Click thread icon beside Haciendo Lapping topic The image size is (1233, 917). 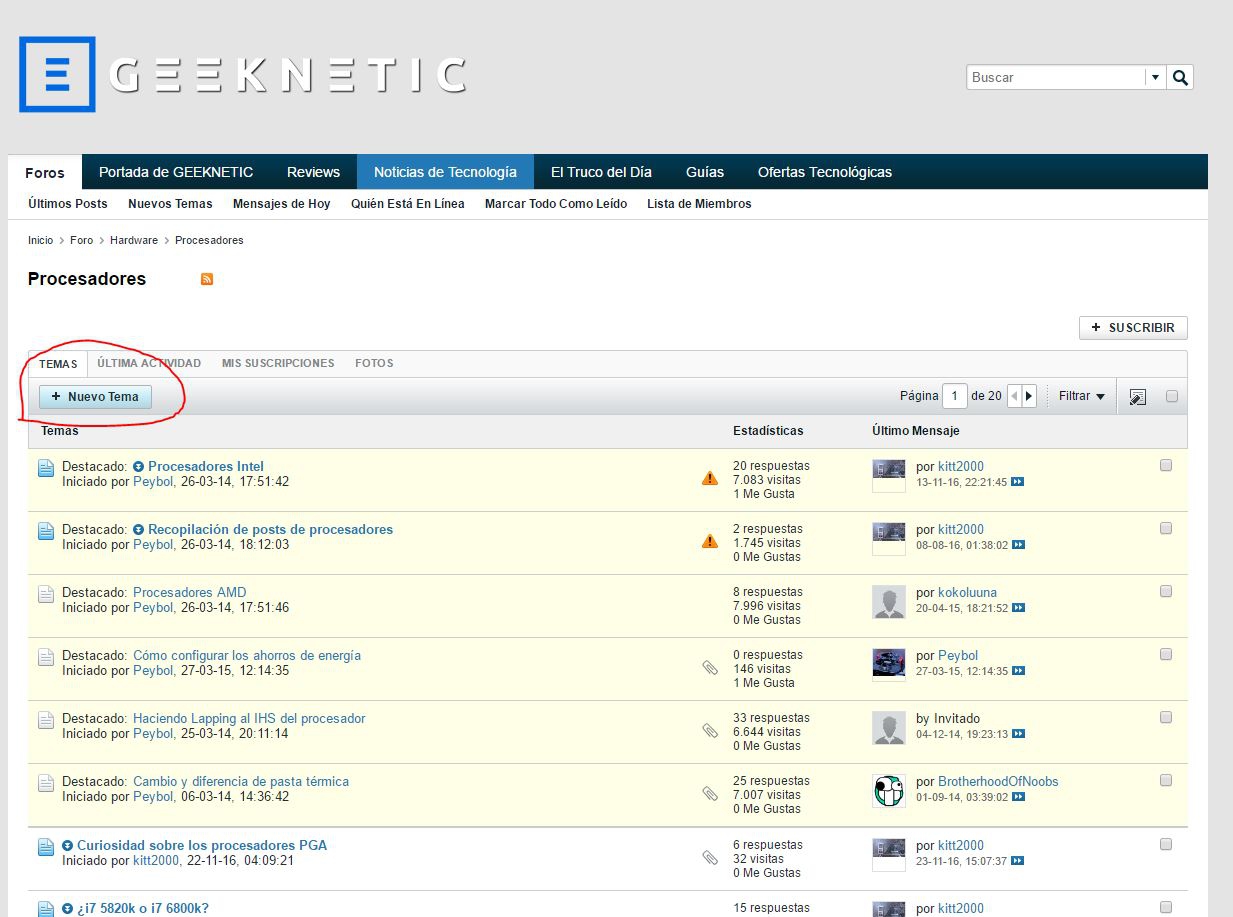click(46, 720)
